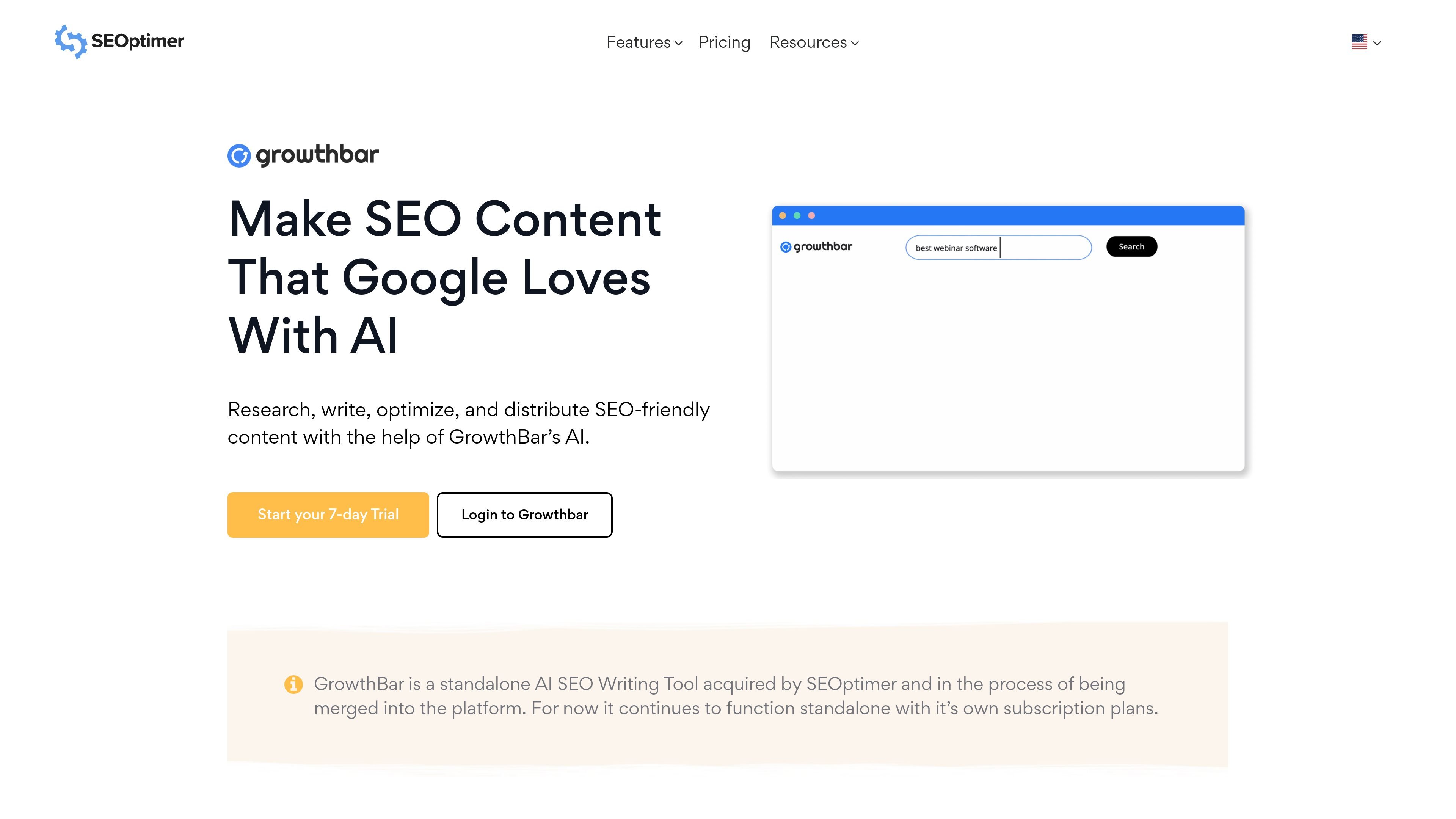1456x819 pixels.
Task: Click Login to Growthbar button
Action: [x=524, y=515]
